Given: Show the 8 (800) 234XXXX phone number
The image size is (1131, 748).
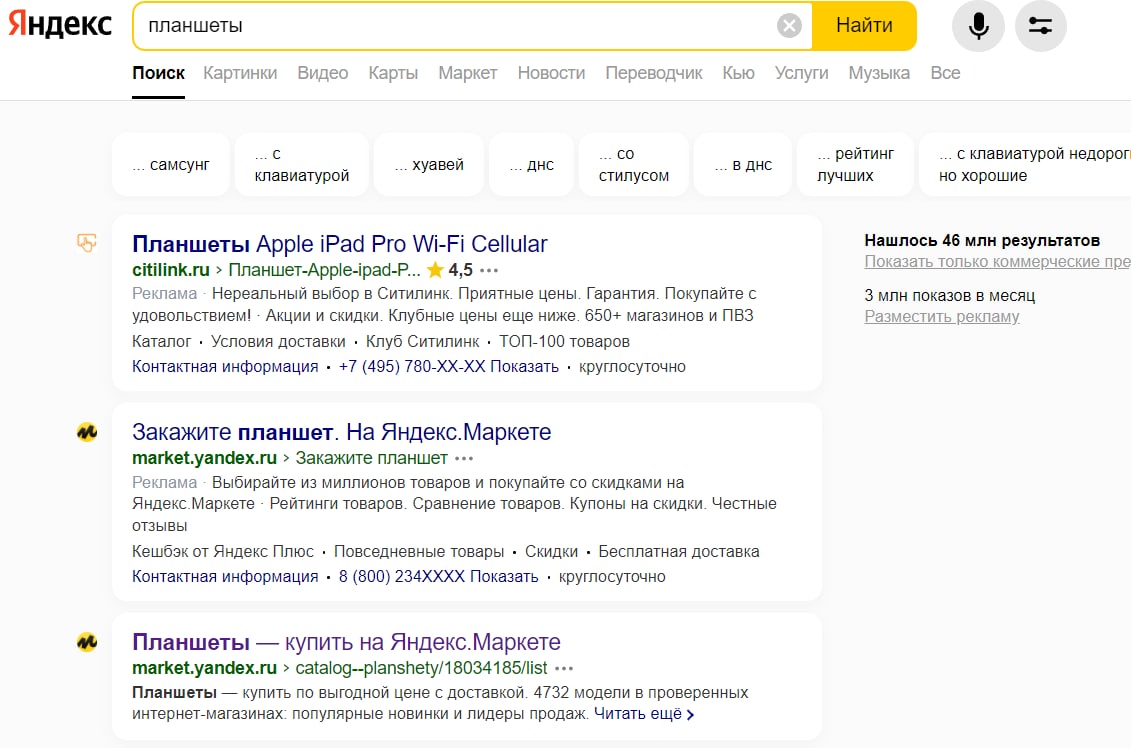Looking at the screenshot, I should (x=439, y=576).
